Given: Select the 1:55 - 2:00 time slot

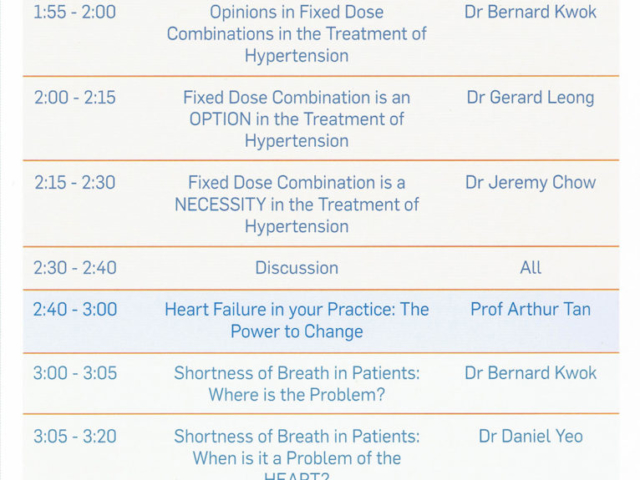Looking at the screenshot, I should click(x=75, y=12).
